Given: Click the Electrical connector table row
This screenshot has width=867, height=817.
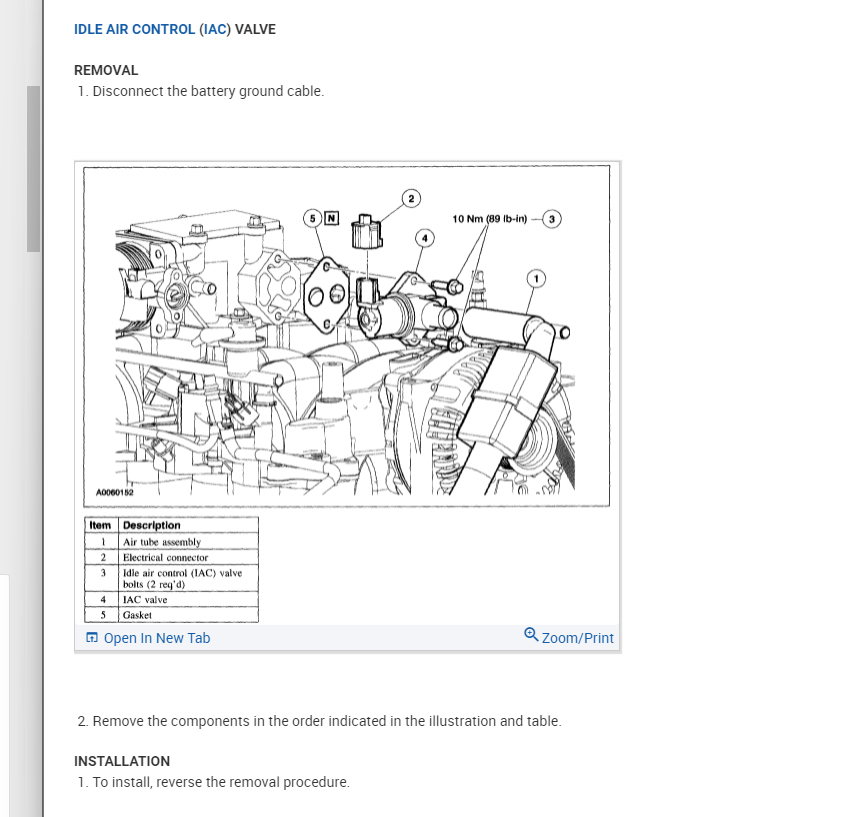Looking at the screenshot, I should [x=171, y=557].
